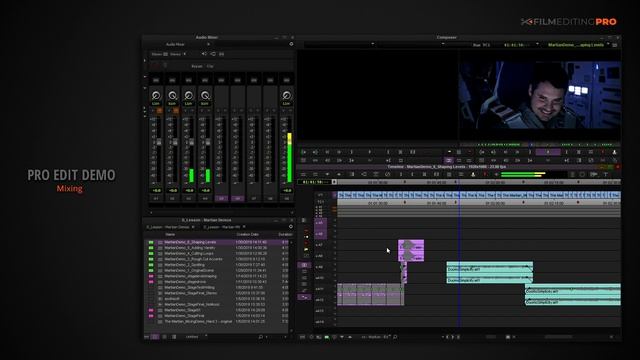The height and width of the screenshot is (360, 640).
Task: Switch to the 5_Lesson - Martian HH bin tab
Action: [222, 227]
